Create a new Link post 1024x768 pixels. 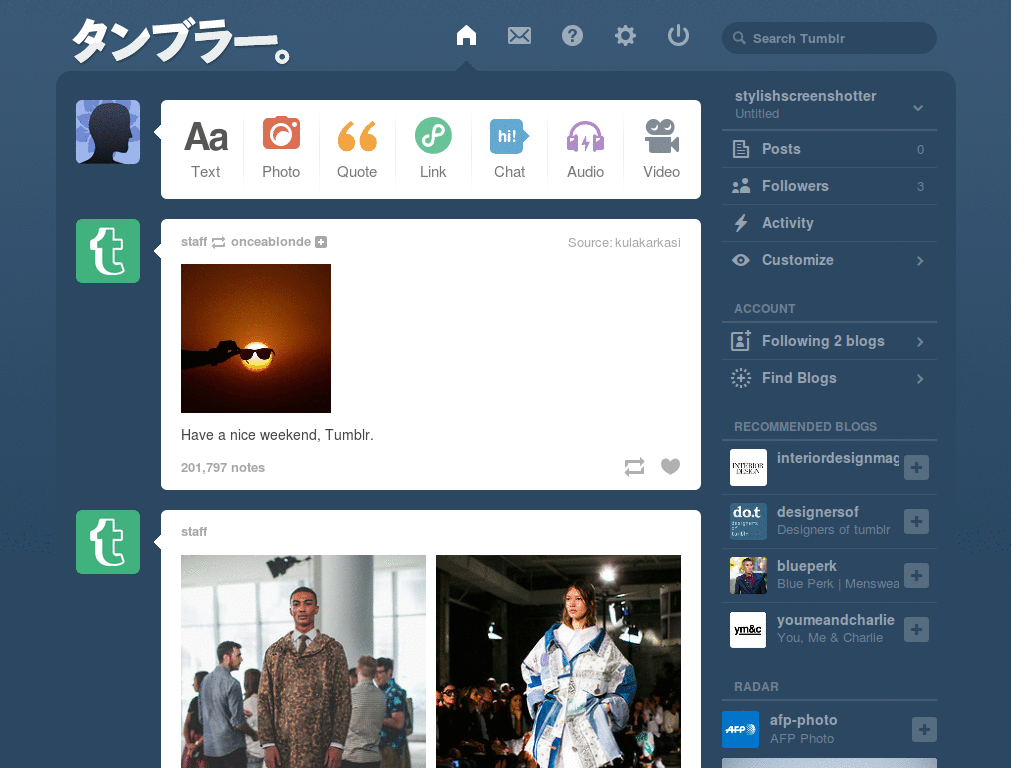point(433,149)
